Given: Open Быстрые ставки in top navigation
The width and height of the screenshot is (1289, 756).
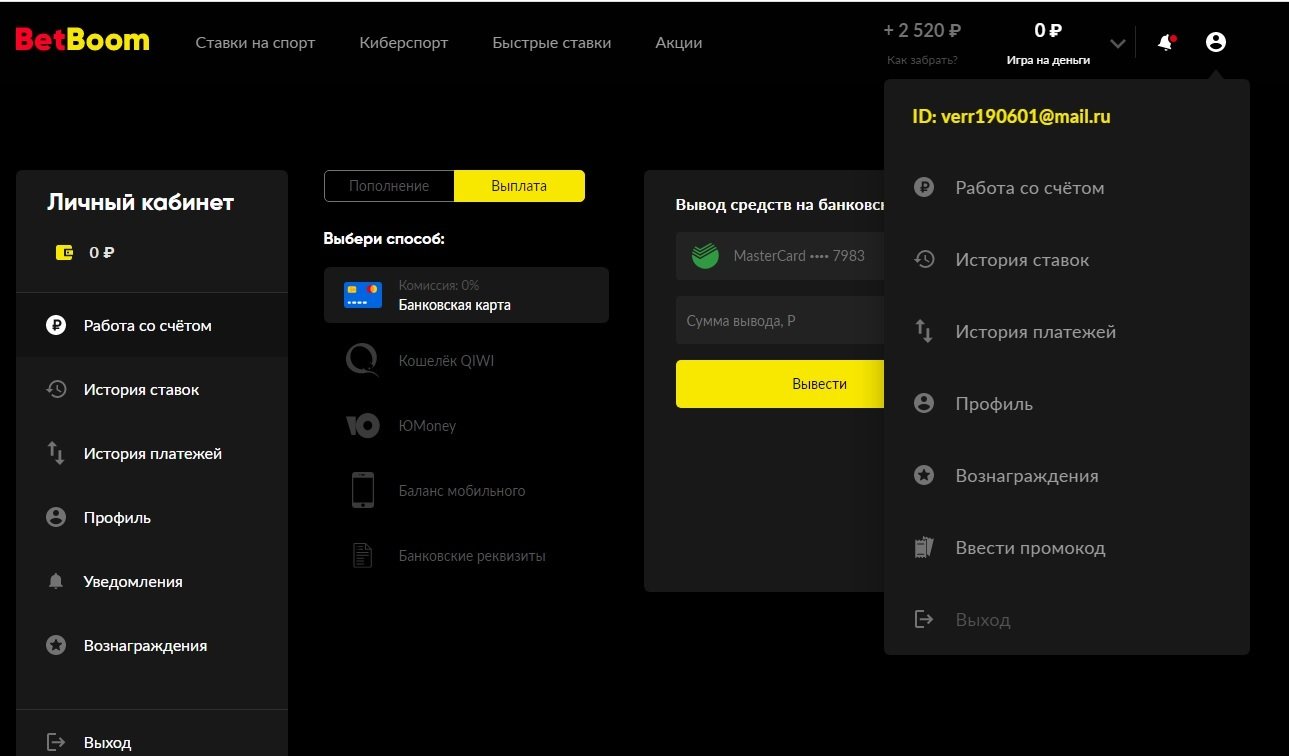Looking at the screenshot, I should coord(551,43).
